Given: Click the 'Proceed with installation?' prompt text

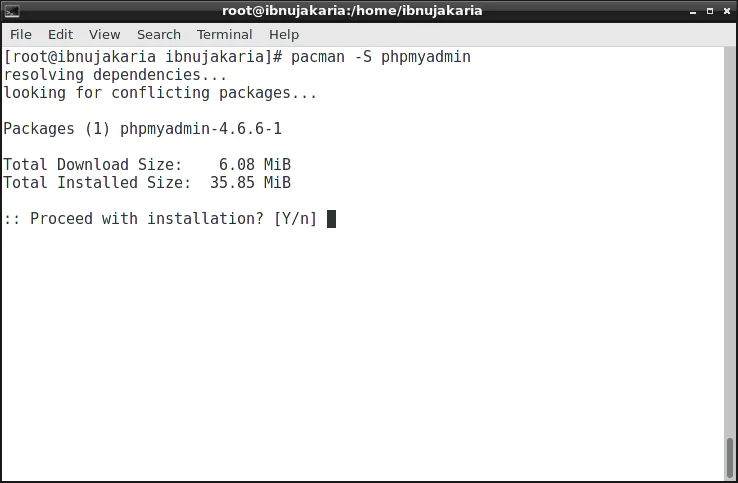Looking at the screenshot, I should click(147, 219).
